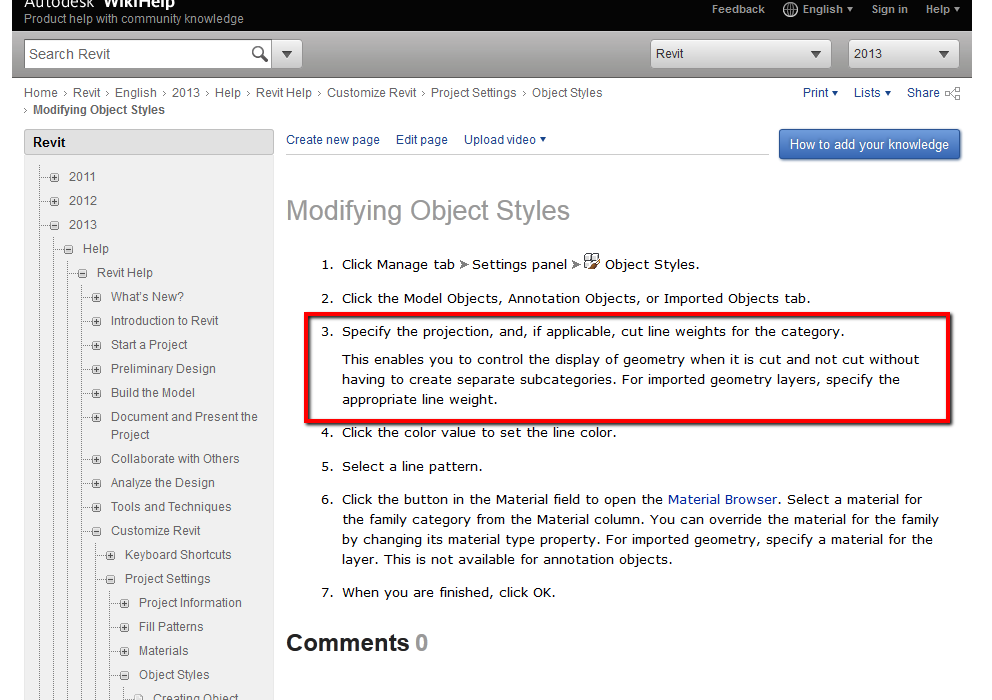
Task: Click Edit page
Action: pyautogui.click(x=421, y=140)
